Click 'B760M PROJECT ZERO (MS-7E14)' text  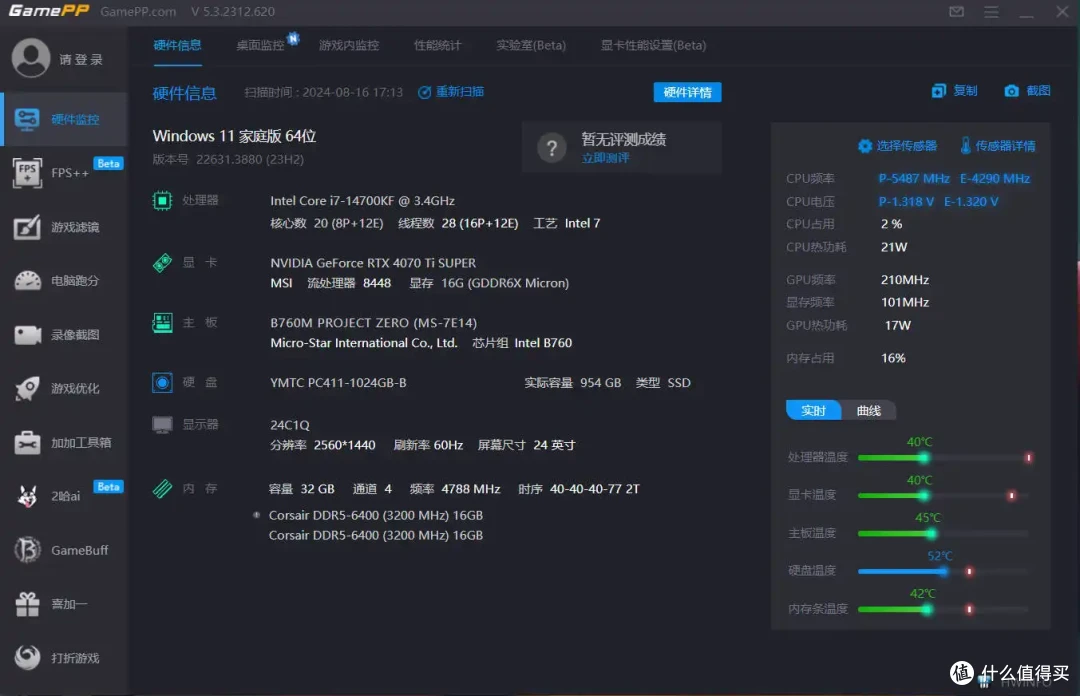pyautogui.click(x=373, y=323)
